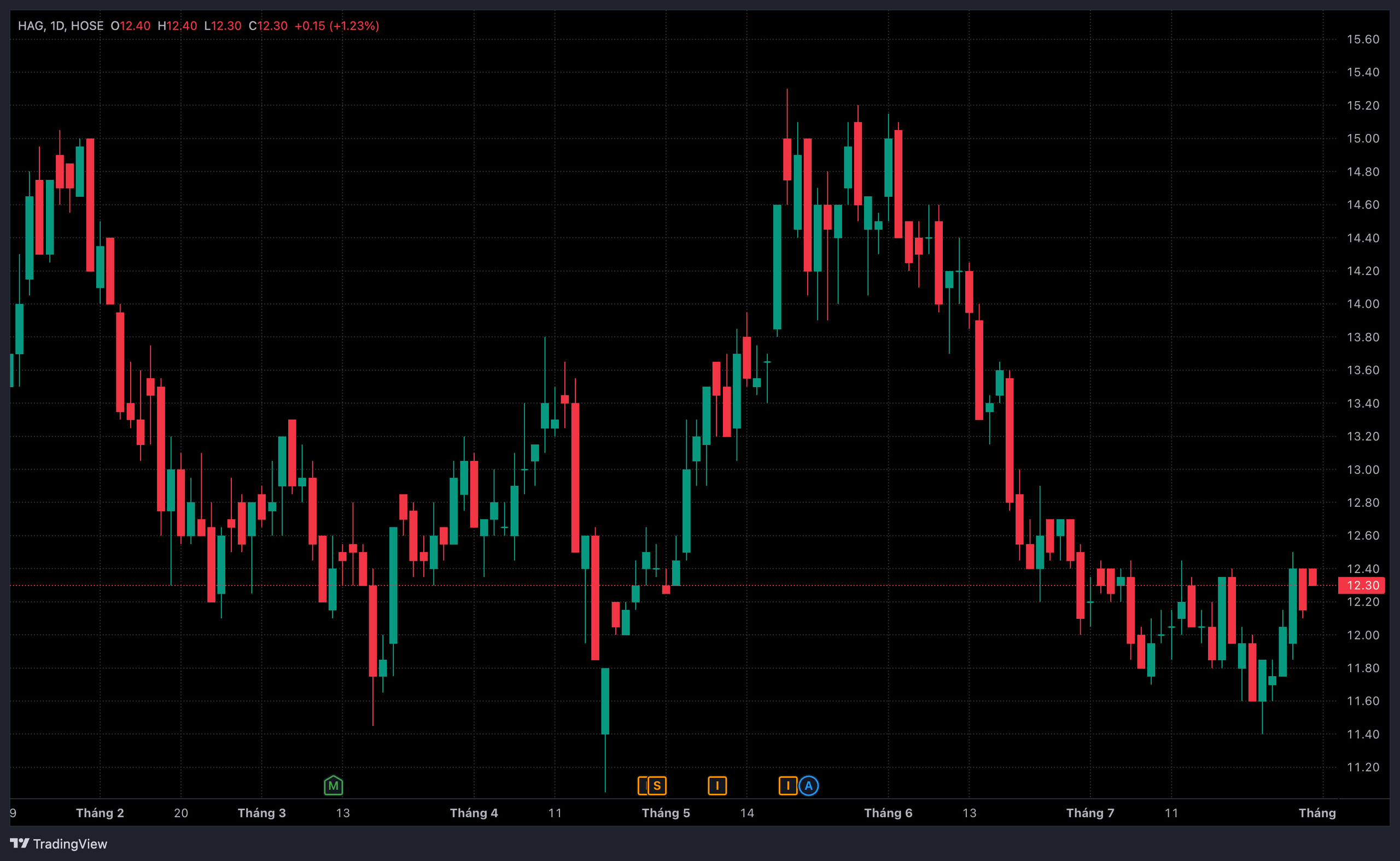Image resolution: width=1400 pixels, height=861 pixels.
Task: Click the L12.30 low value
Action: point(223,26)
